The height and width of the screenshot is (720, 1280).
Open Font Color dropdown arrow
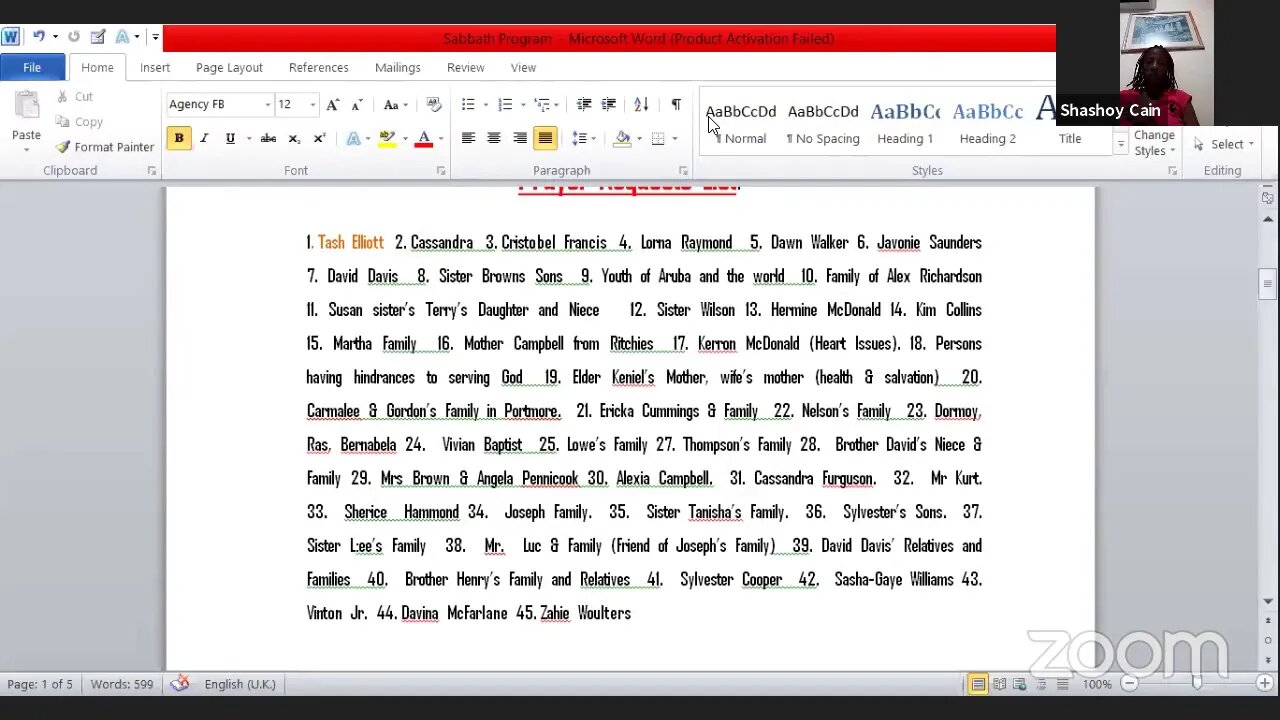[441, 138]
